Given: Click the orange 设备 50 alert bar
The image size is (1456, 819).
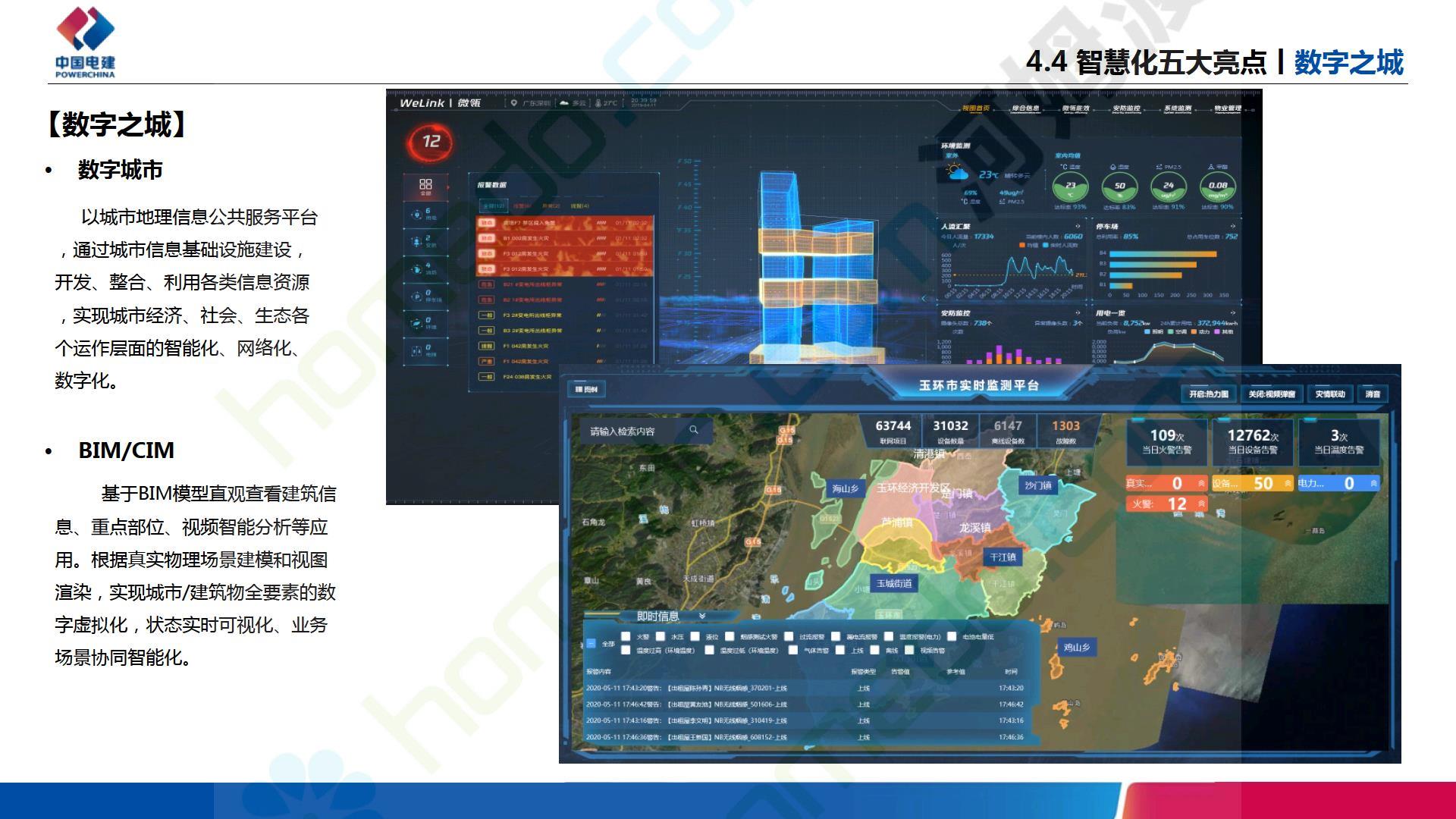Looking at the screenshot, I should pos(1252,483).
